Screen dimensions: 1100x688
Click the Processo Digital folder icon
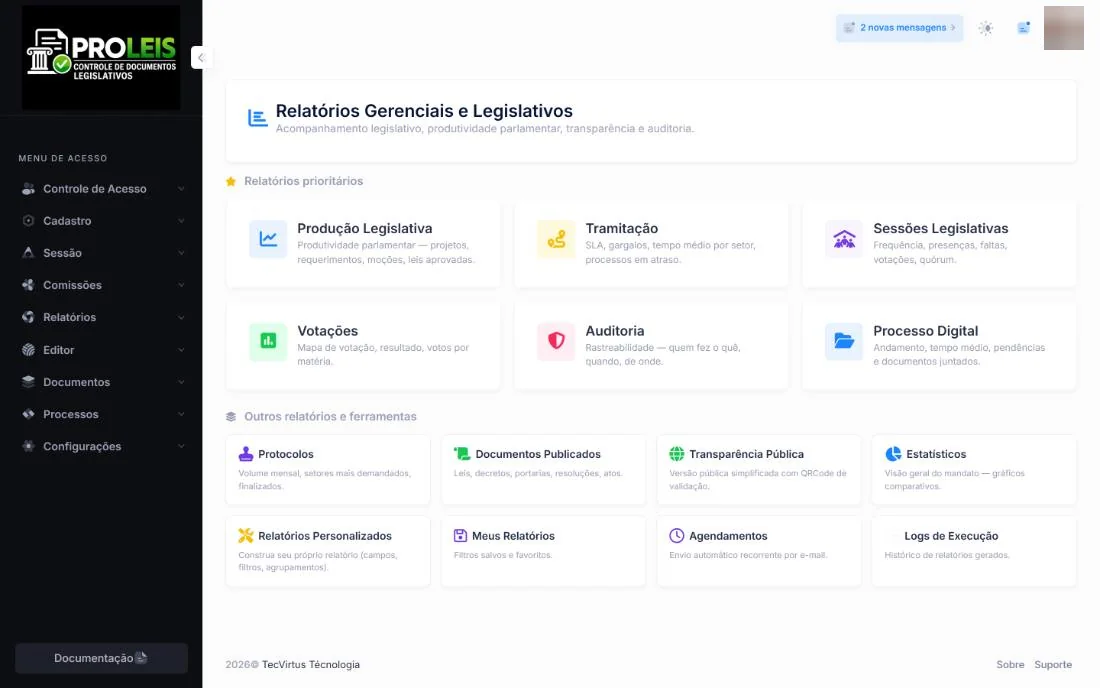(844, 342)
